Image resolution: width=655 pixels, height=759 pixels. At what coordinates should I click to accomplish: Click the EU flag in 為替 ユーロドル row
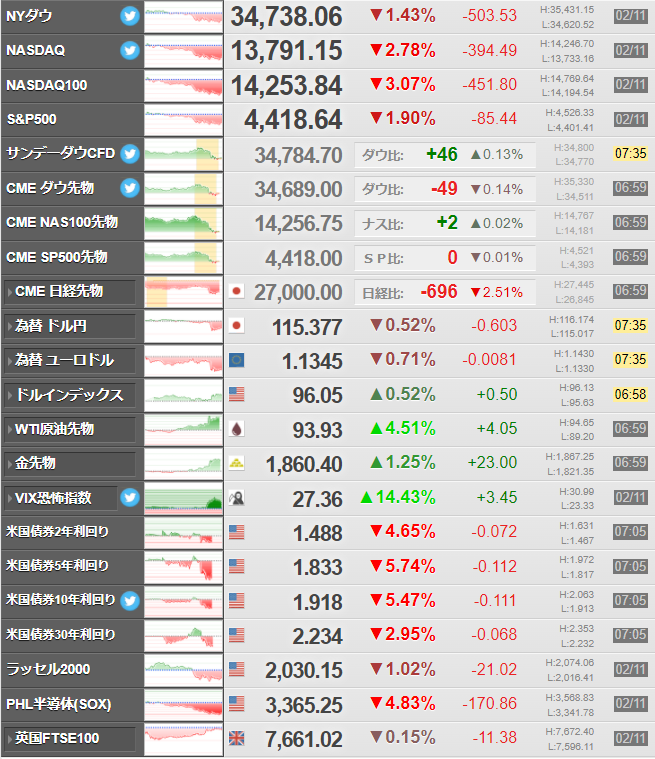[236, 360]
